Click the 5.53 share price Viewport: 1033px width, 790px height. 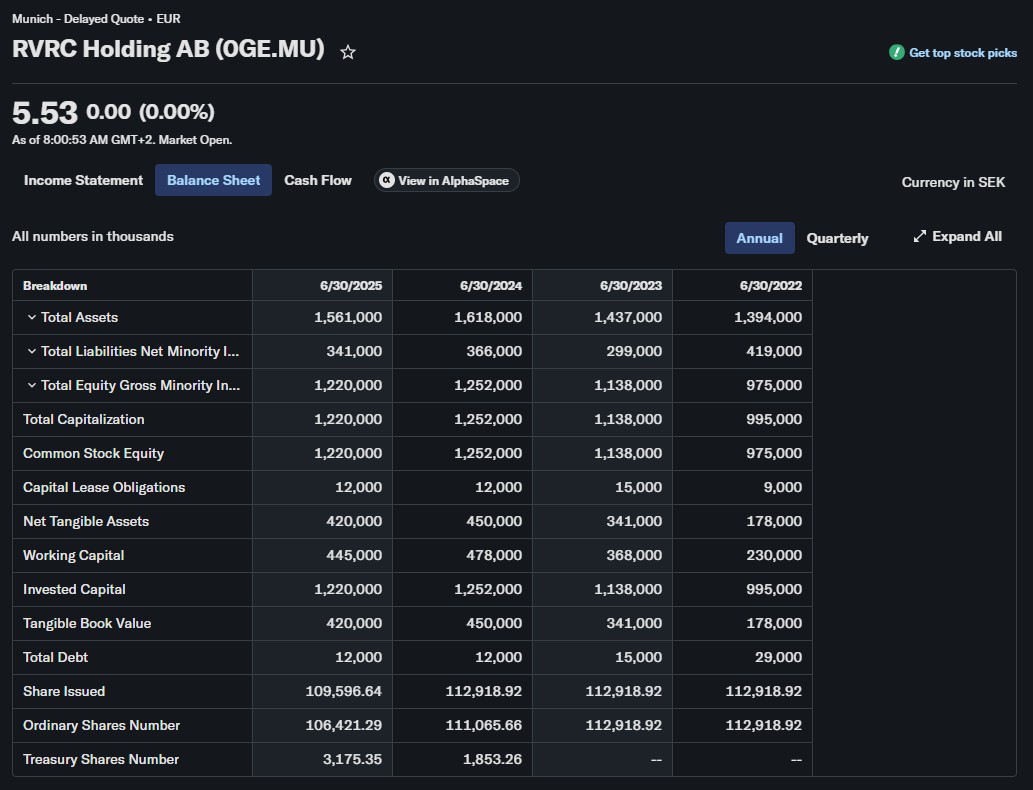45,113
